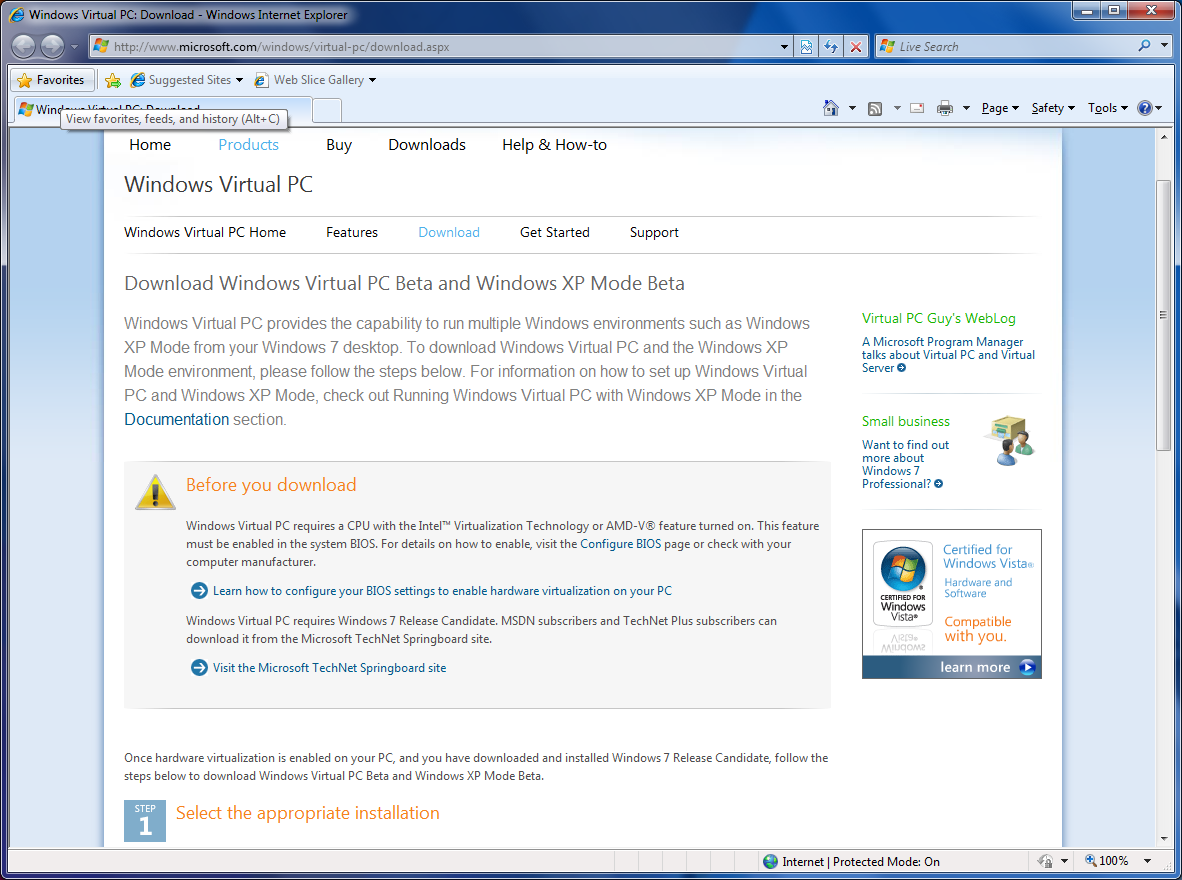Open the search provider dropdown arrow
Image resolution: width=1182 pixels, height=880 pixels.
tap(1164, 46)
